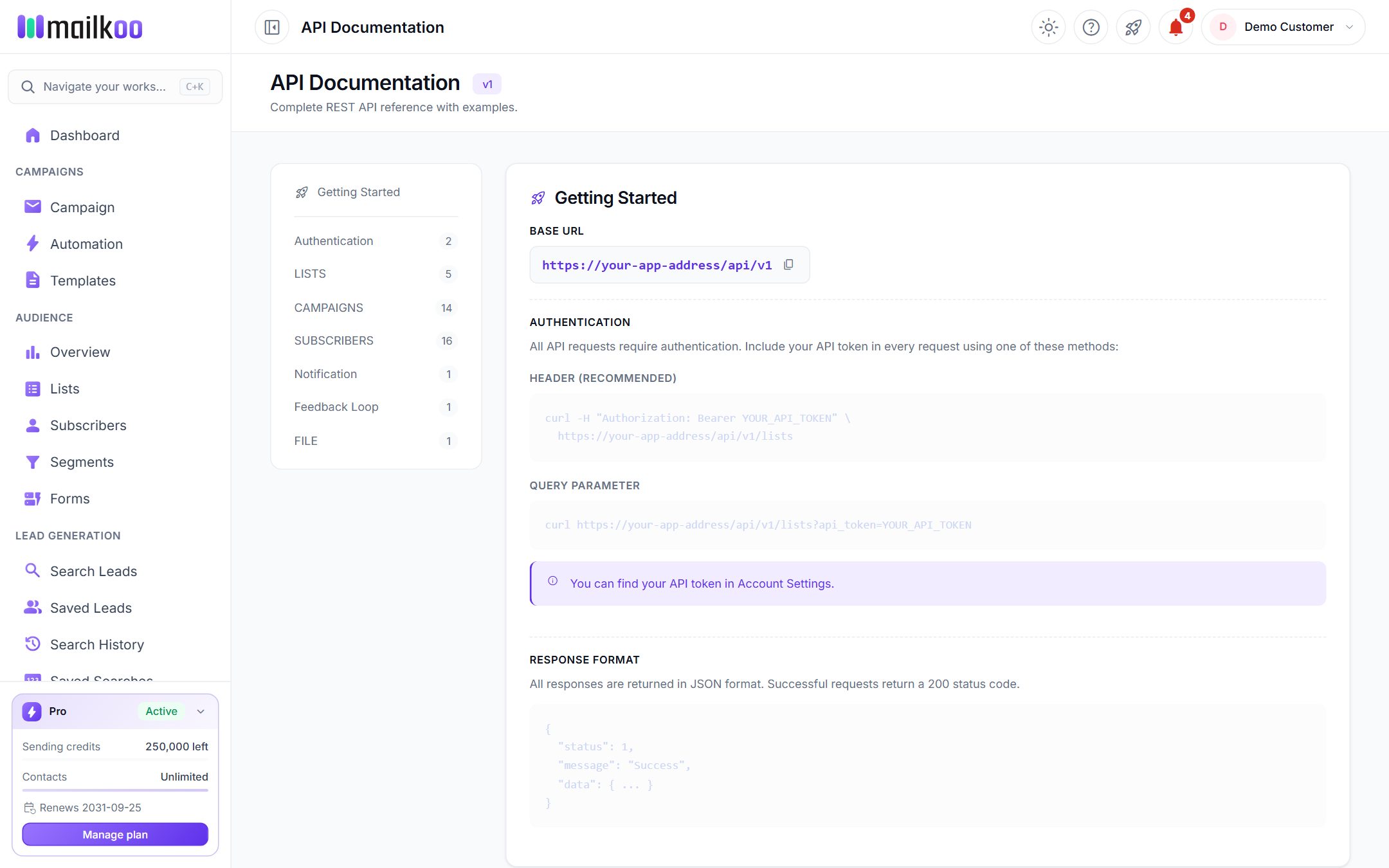This screenshot has width=1389, height=868.
Task: Click the Navigate your workspace search field
Action: pyautogui.click(x=115, y=87)
